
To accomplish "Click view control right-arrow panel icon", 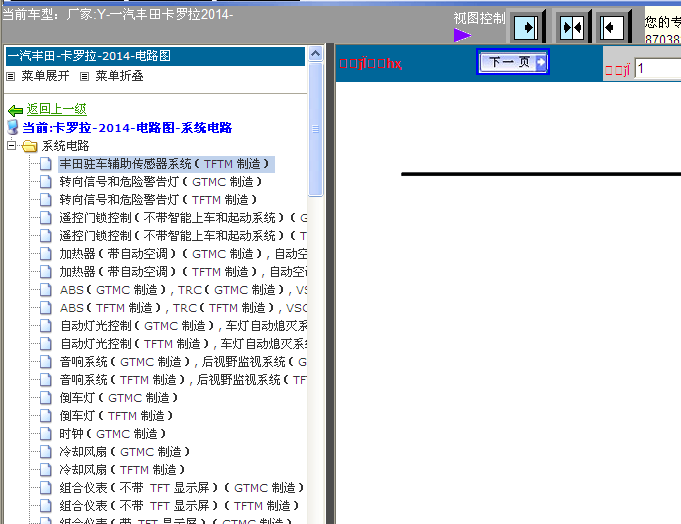I will click(x=526, y=27).
